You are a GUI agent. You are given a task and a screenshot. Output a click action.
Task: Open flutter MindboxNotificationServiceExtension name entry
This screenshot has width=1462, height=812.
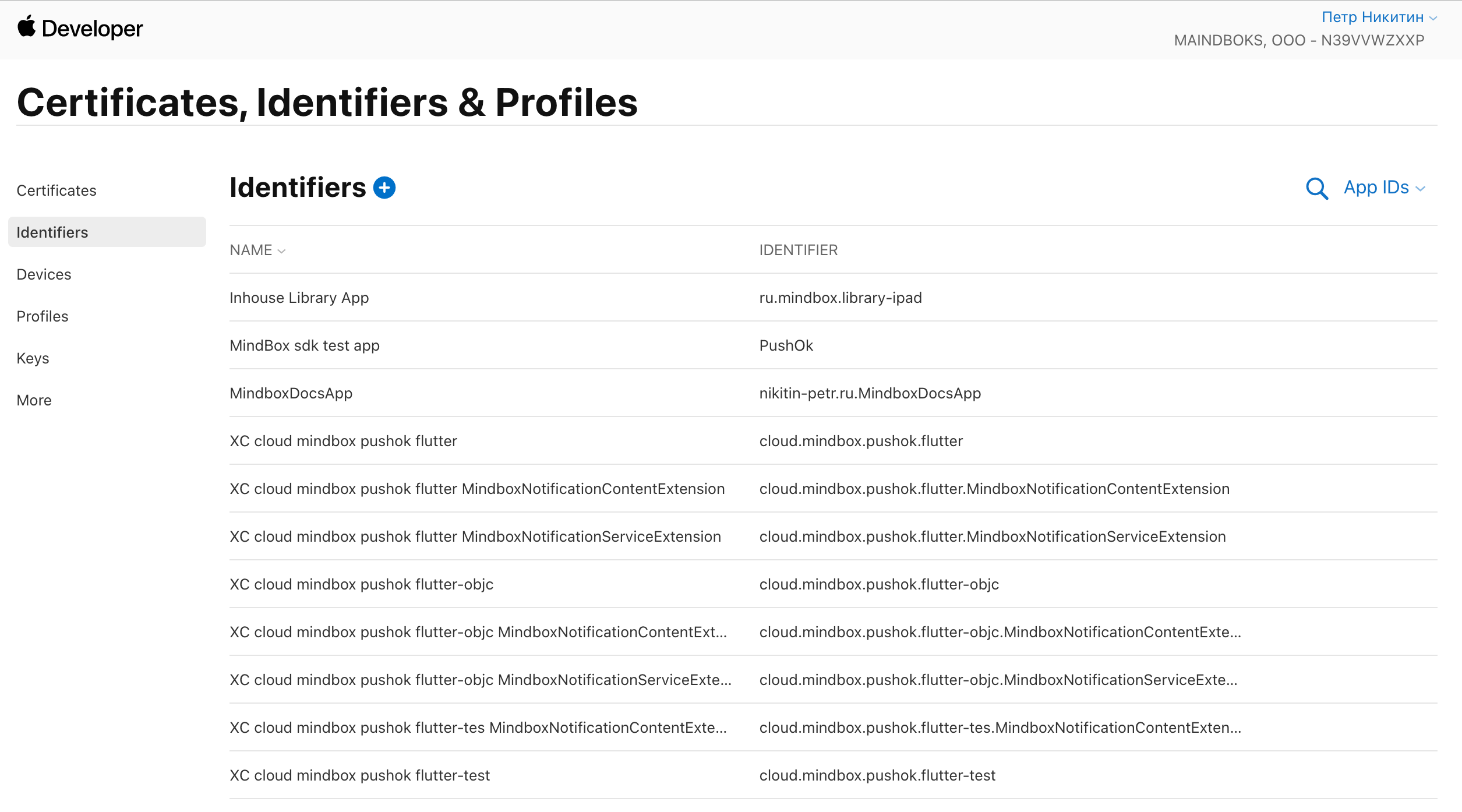[x=475, y=536]
